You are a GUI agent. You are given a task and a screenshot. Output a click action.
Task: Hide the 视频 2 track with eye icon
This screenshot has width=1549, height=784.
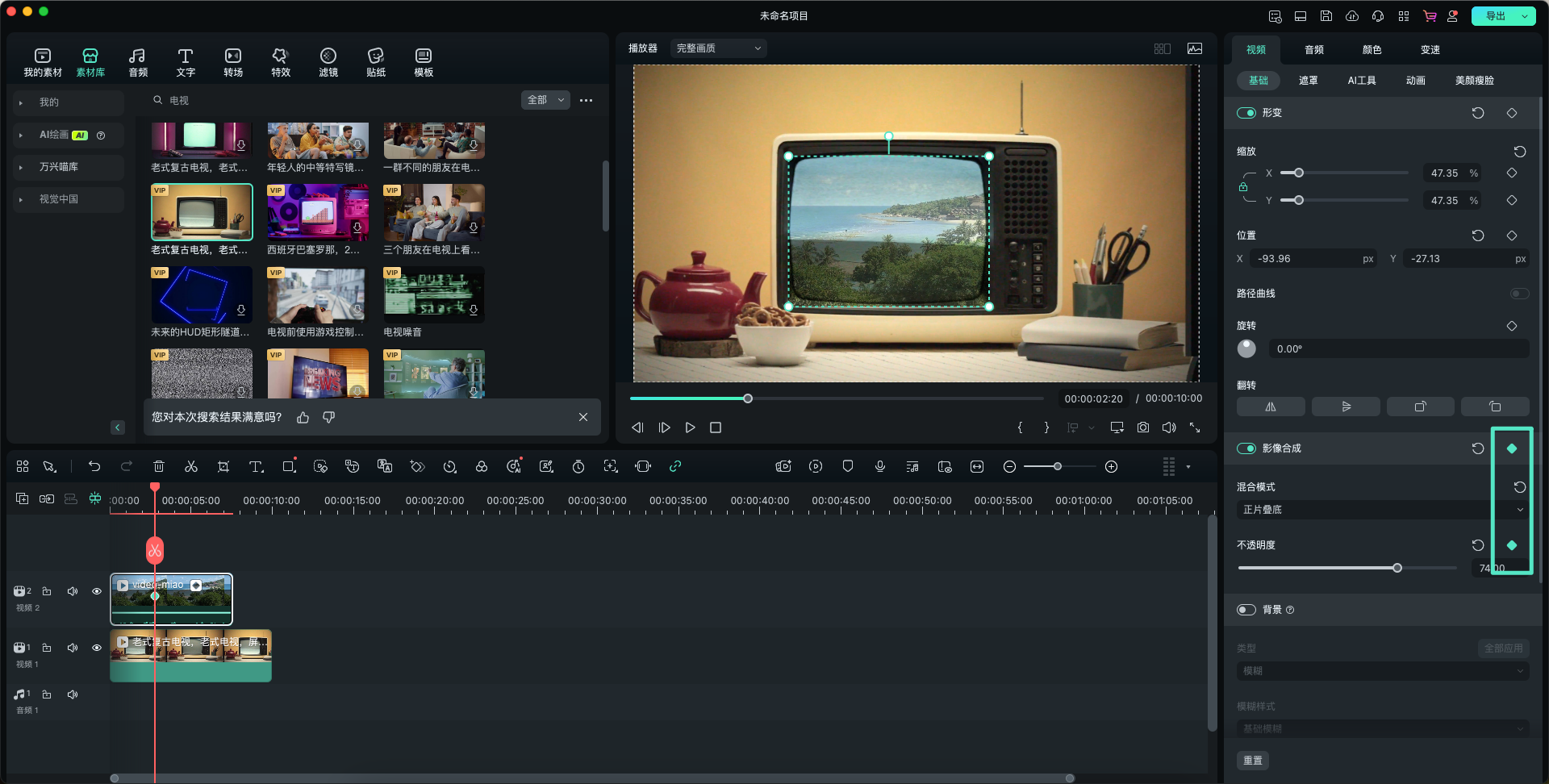97,591
